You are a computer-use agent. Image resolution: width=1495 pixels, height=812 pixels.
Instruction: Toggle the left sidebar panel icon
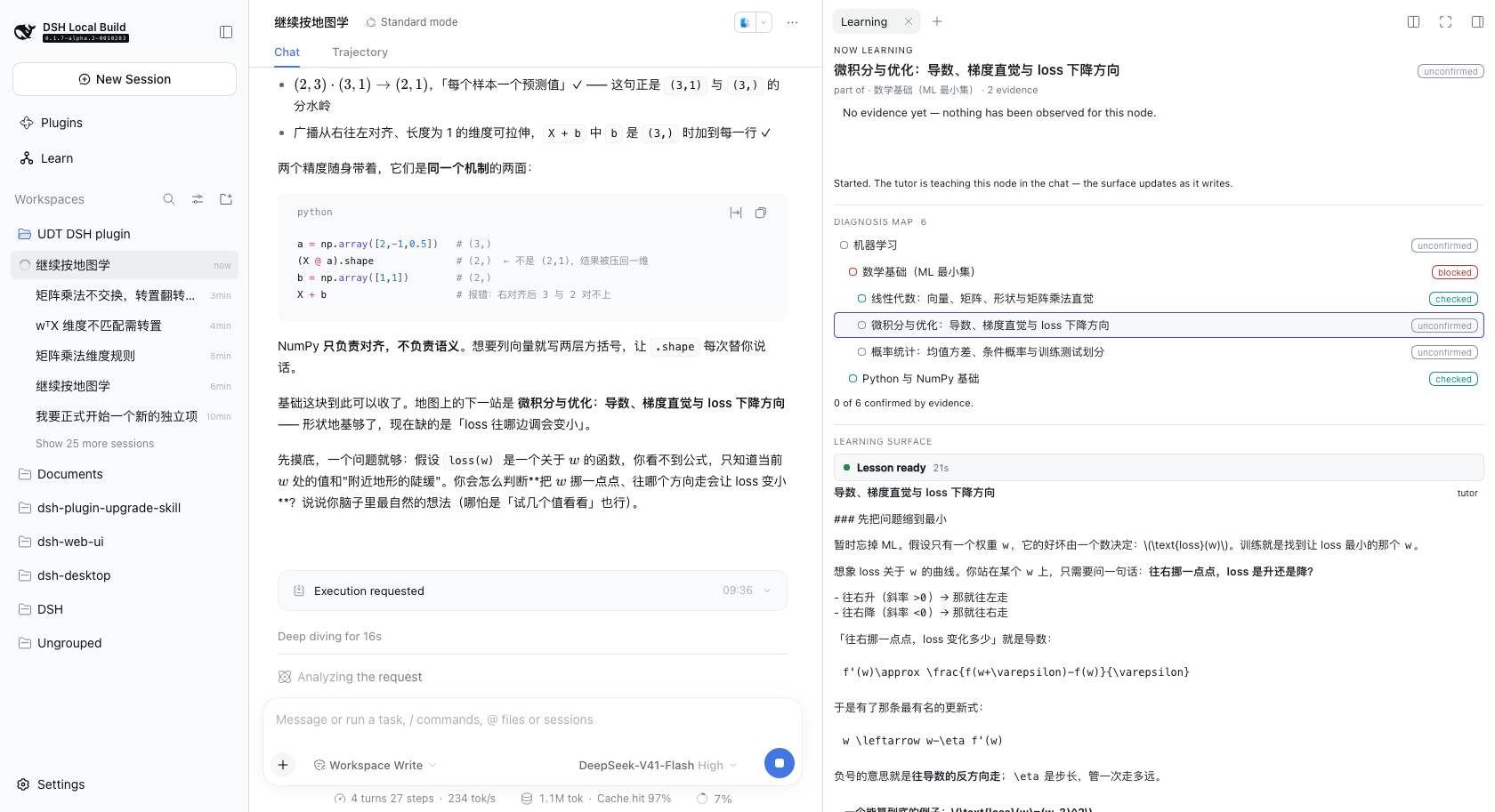tap(226, 32)
